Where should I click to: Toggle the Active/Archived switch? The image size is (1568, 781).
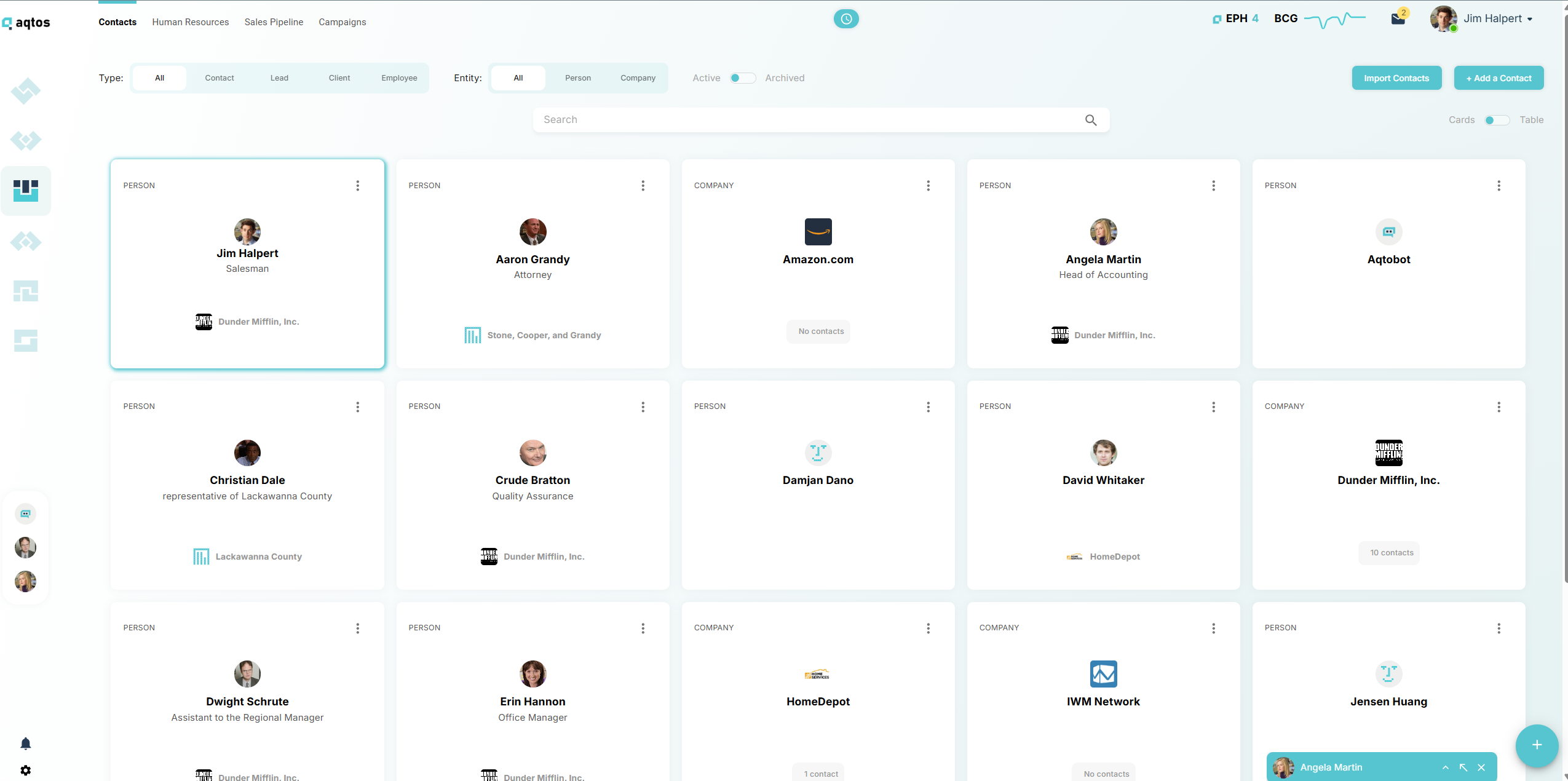click(x=742, y=78)
